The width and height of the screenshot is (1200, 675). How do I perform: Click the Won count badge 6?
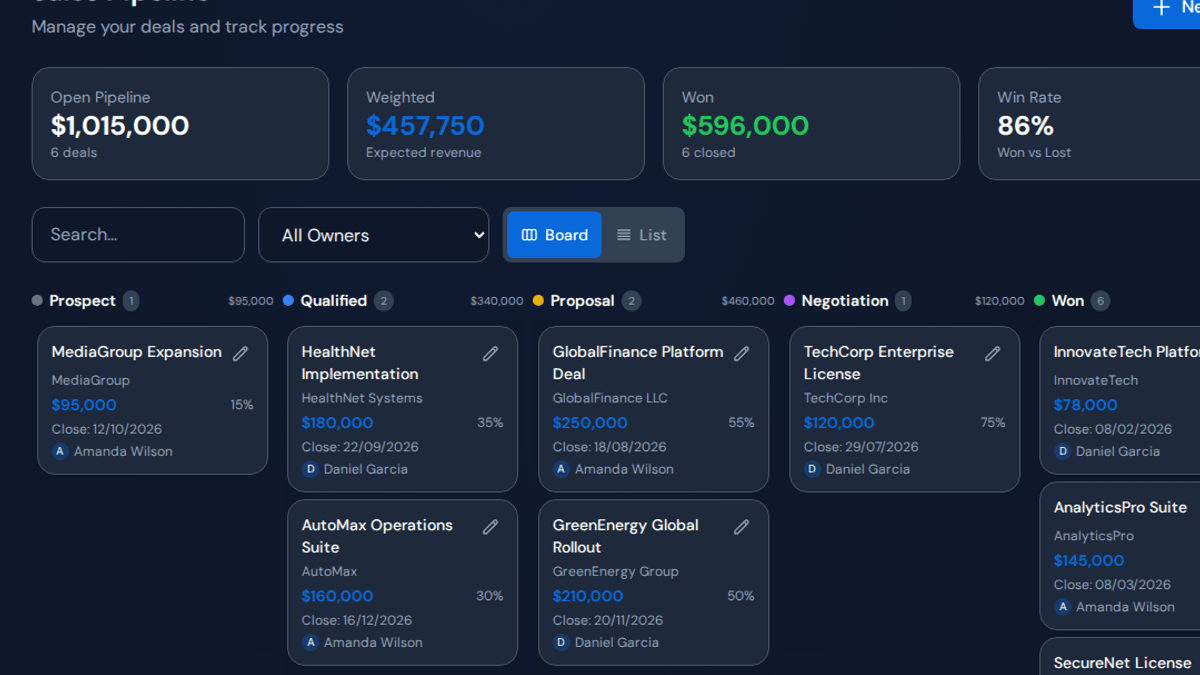click(x=1100, y=301)
